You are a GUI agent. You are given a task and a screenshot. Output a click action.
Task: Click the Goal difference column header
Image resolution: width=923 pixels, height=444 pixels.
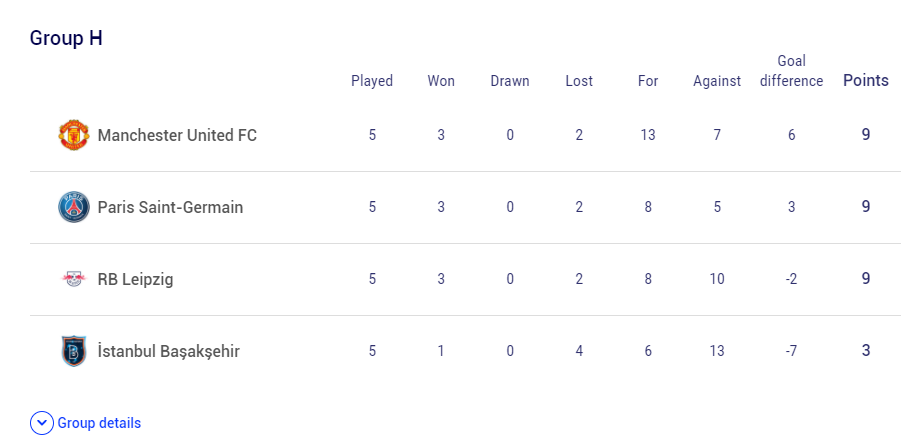coord(791,71)
